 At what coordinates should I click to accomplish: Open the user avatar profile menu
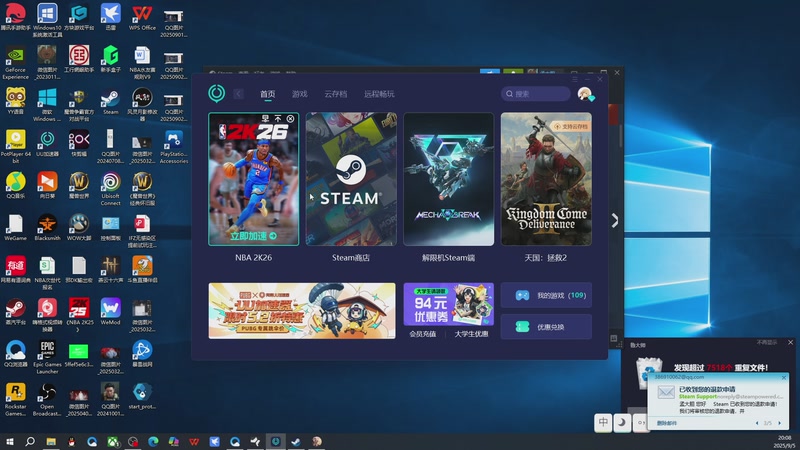click(585, 94)
